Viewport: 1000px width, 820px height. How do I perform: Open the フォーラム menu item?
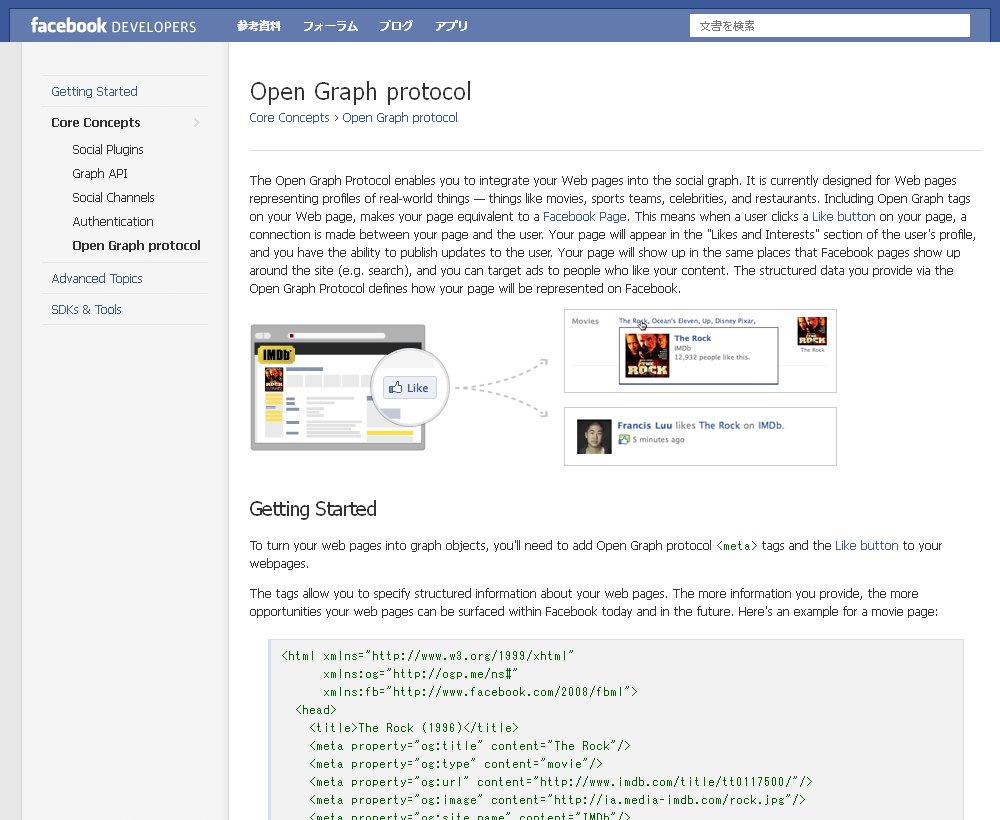[x=330, y=26]
